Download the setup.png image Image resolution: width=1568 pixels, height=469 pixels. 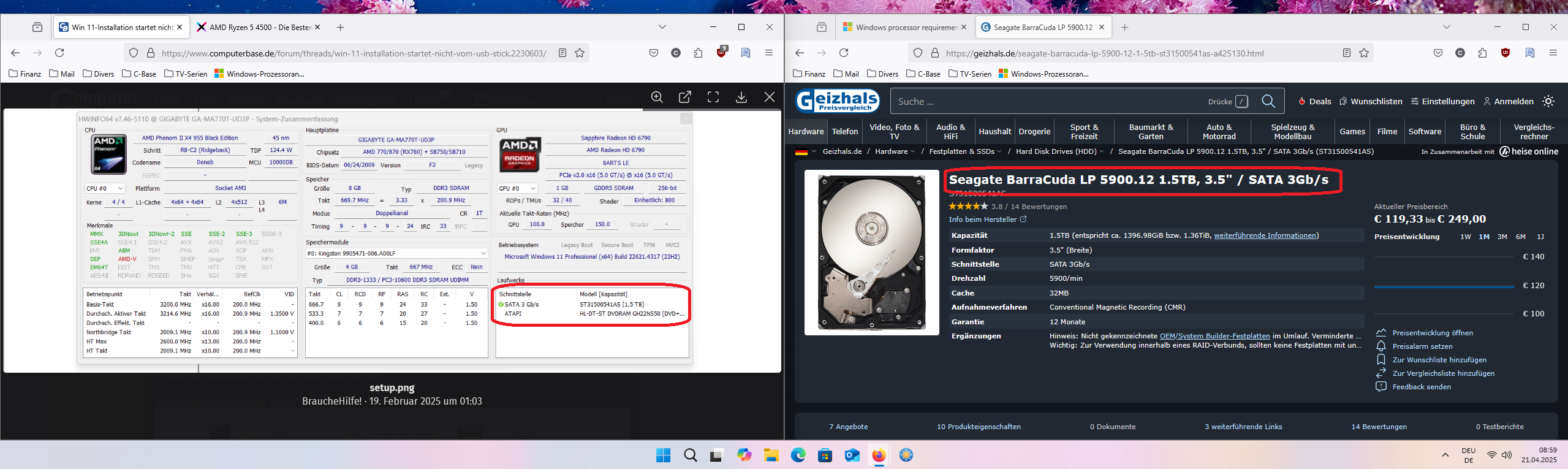pyautogui.click(x=741, y=97)
